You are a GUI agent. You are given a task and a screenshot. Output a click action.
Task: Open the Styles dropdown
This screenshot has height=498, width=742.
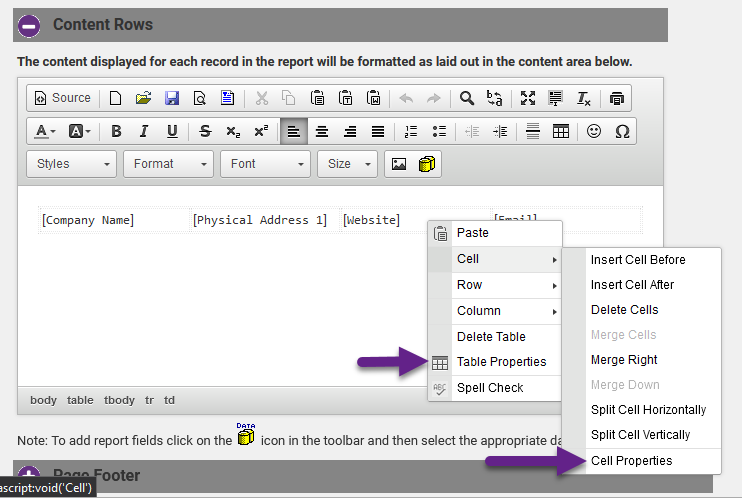[72, 164]
